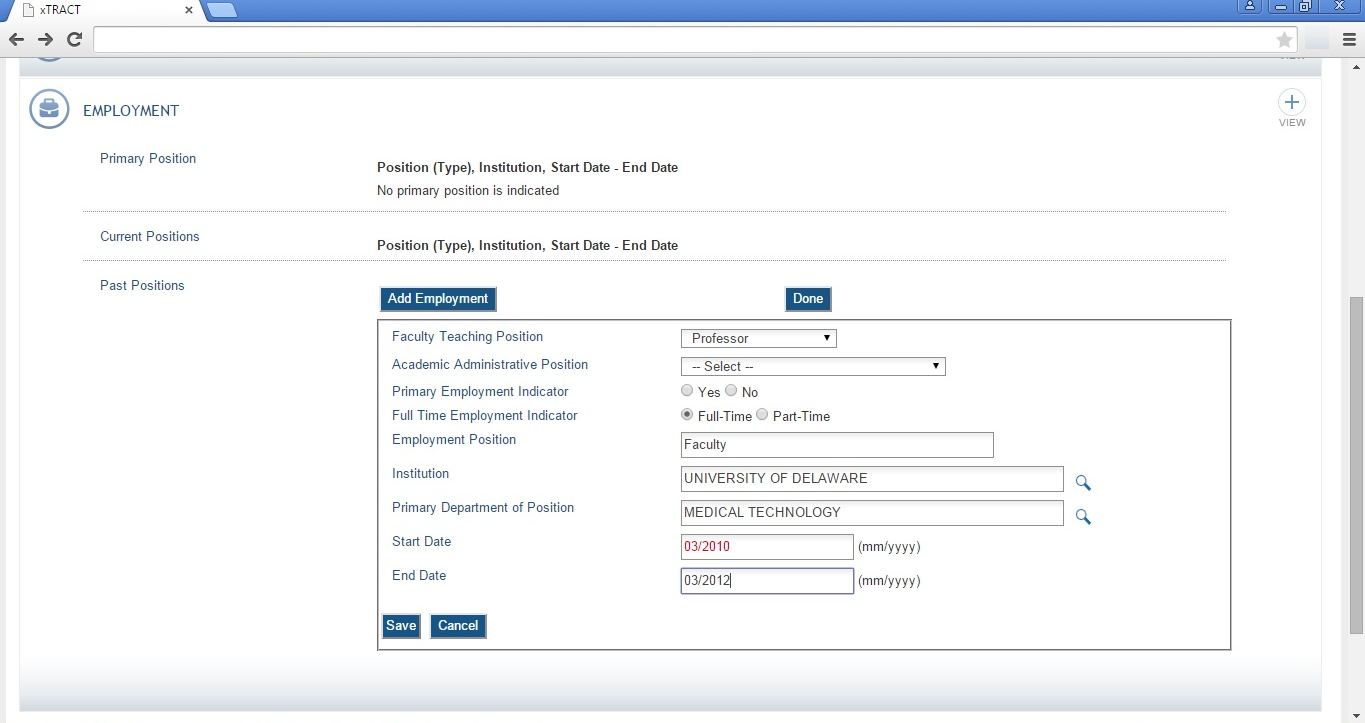Click the browser back arrow
Screen dimensions: 1365x723
[16, 40]
